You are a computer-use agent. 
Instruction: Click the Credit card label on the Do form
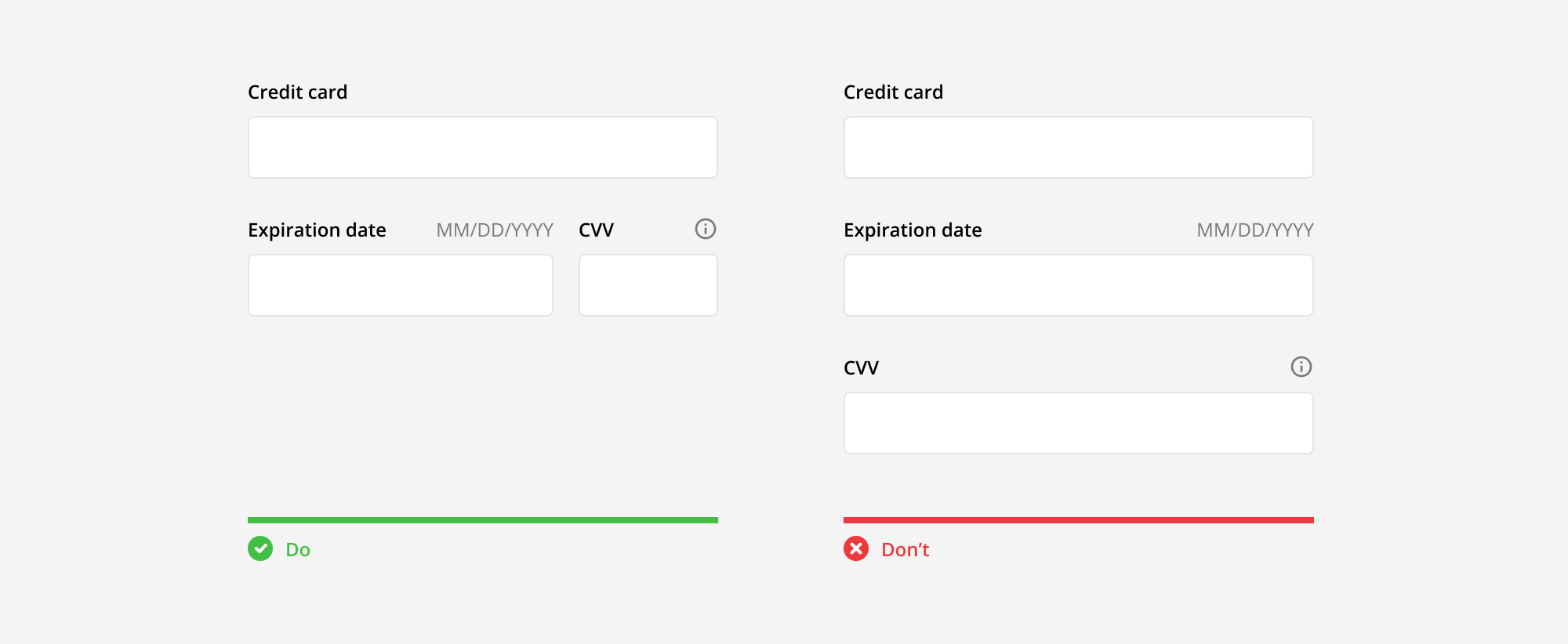point(298,92)
